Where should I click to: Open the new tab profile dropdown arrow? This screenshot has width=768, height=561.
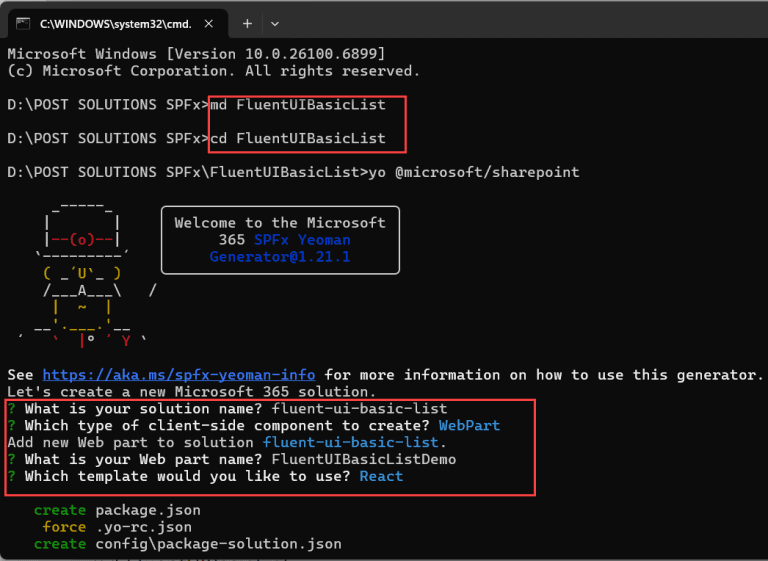tap(275, 24)
